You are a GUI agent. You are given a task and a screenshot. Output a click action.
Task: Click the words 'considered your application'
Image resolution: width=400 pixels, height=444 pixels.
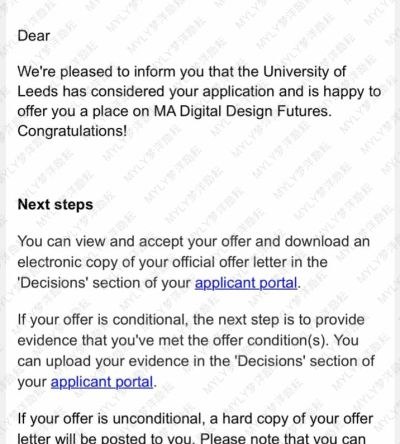pyautogui.click(x=183, y=91)
